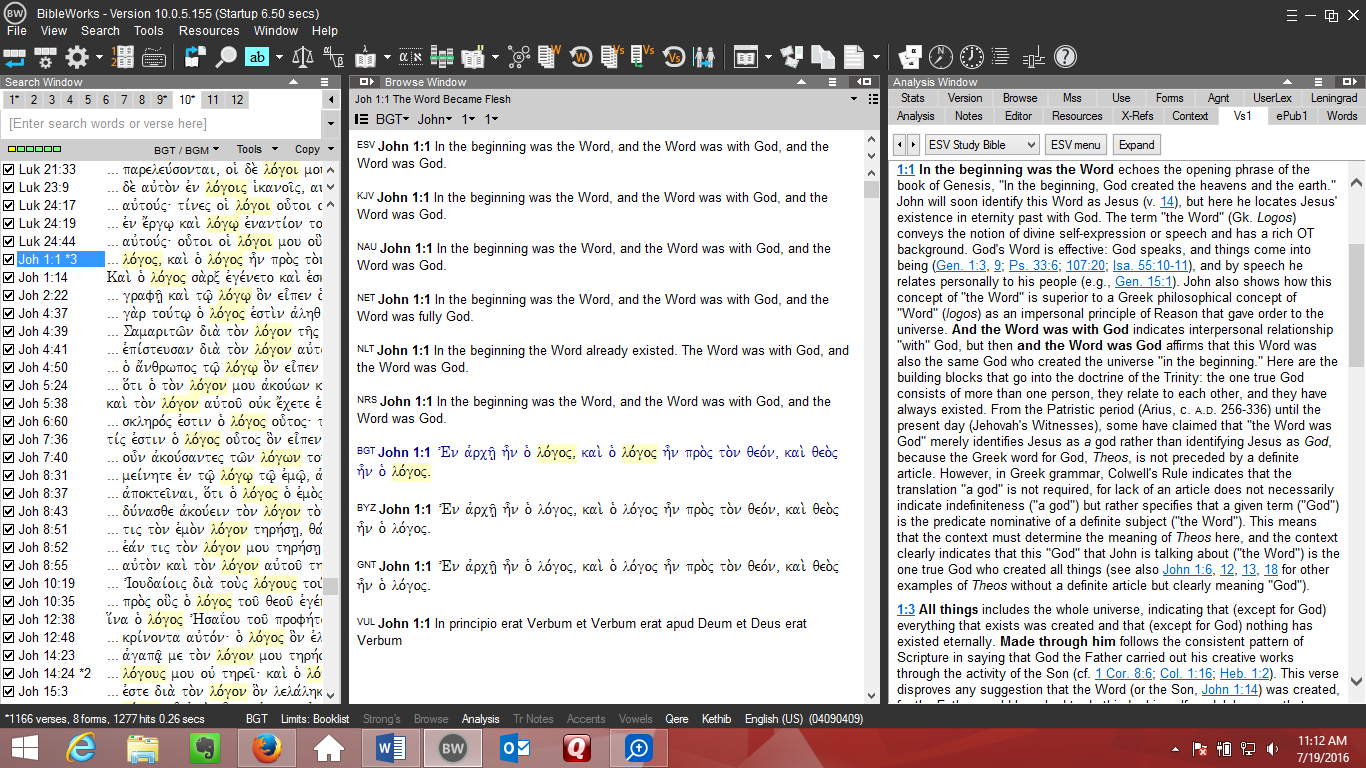
Task: Uncheck the Joh 1:14 verse checkbox
Action: [9, 277]
